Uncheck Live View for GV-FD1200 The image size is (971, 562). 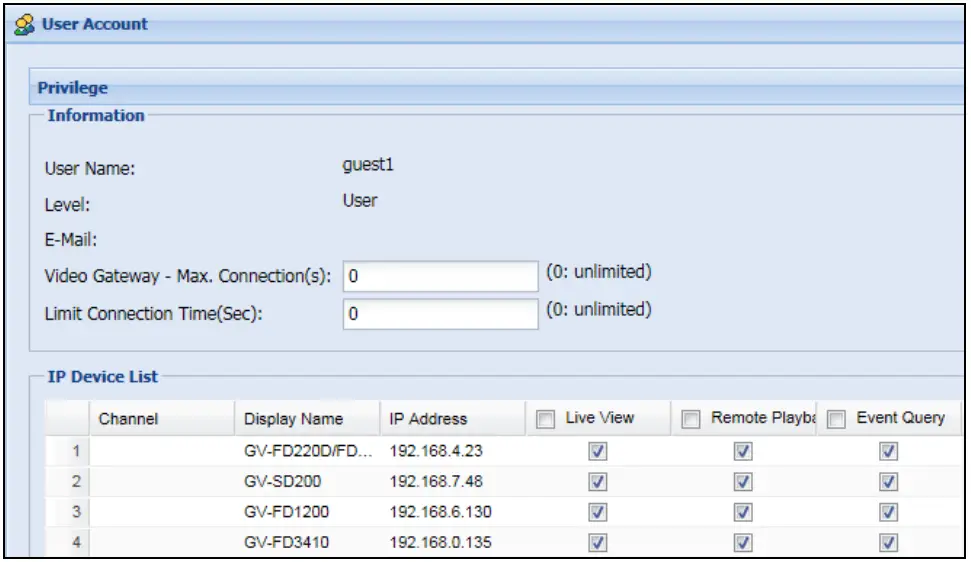click(598, 512)
